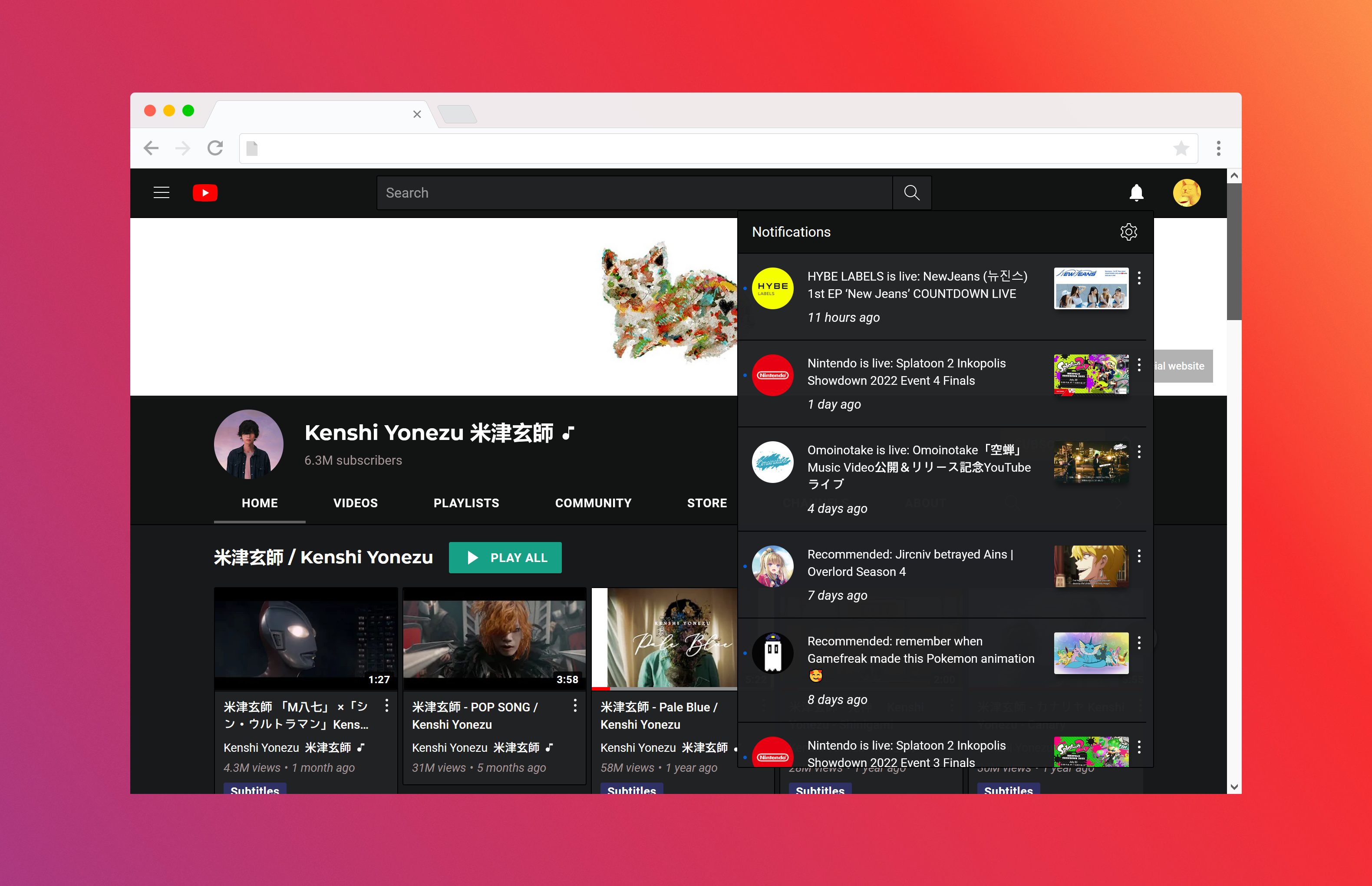Switch to the VIDEOS tab
Image resolution: width=1372 pixels, height=886 pixels.
(355, 503)
